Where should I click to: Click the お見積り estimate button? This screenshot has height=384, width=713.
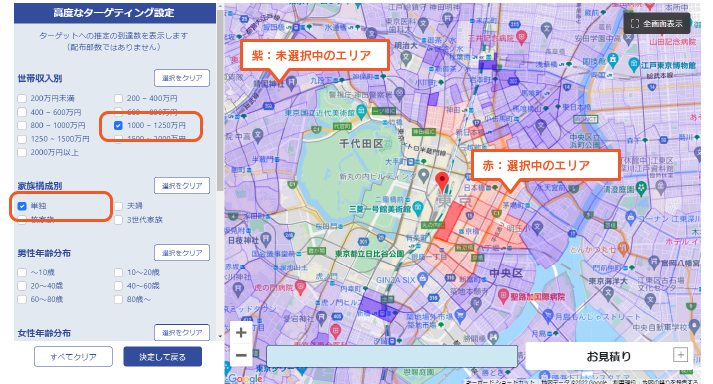pos(609,356)
